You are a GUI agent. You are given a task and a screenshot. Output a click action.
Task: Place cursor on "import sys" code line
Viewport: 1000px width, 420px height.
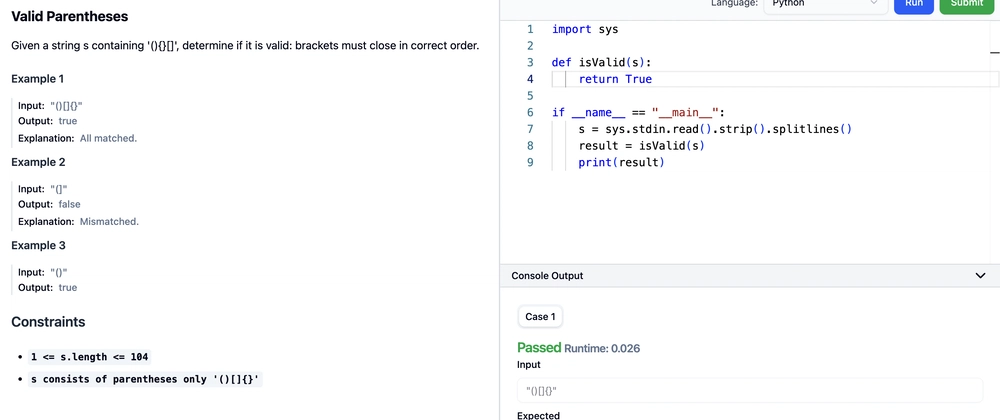pyautogui.click(x=585, y=29)
